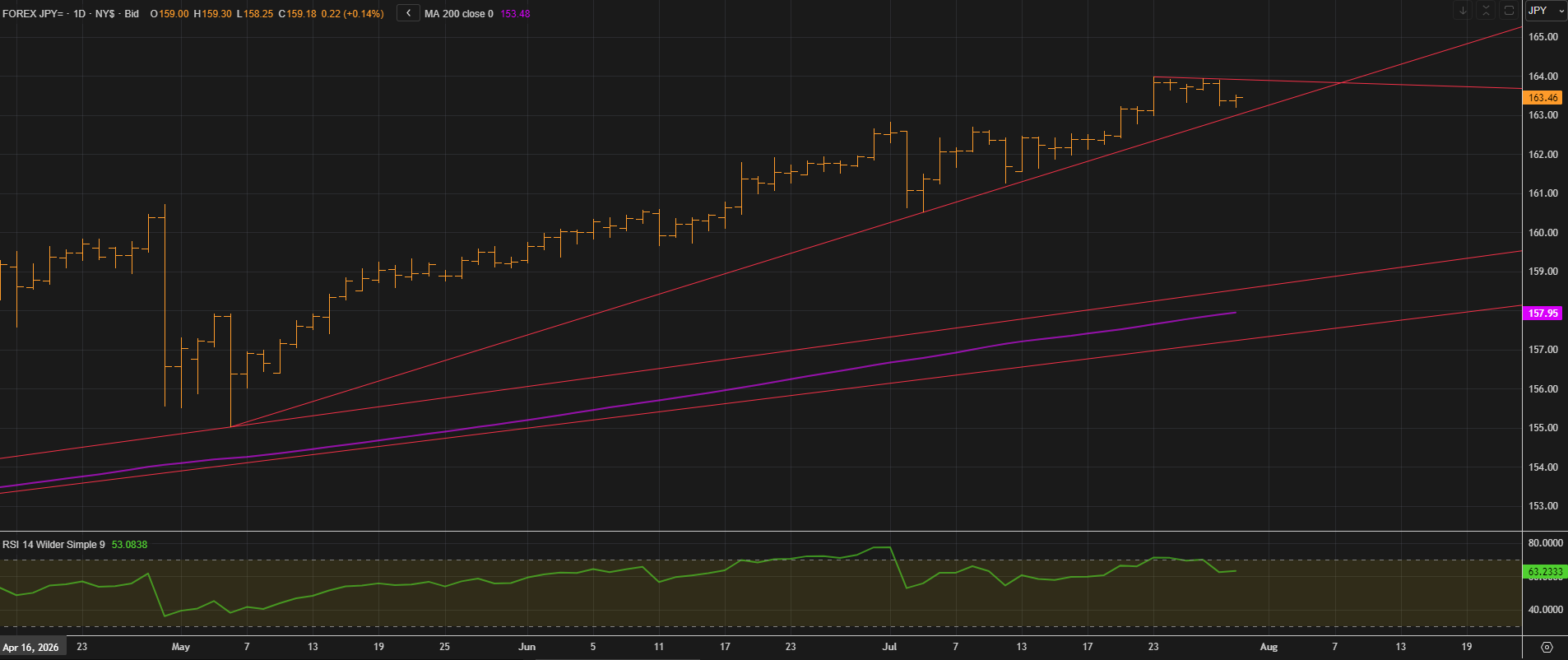
Task: Click the Apr 16, 2026 date label
Action: (x=31, y=648)
